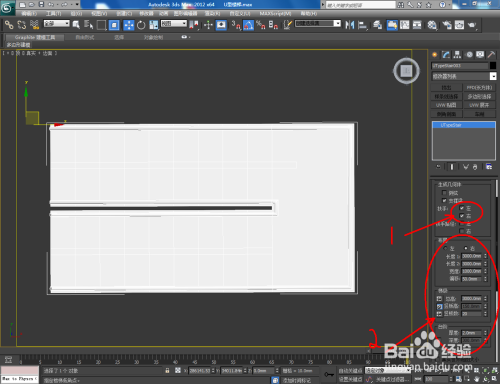The height and width of the screenshot is (384, 500).
Task: Uncheck the left handrail checkbox
Action: point(462,208)
